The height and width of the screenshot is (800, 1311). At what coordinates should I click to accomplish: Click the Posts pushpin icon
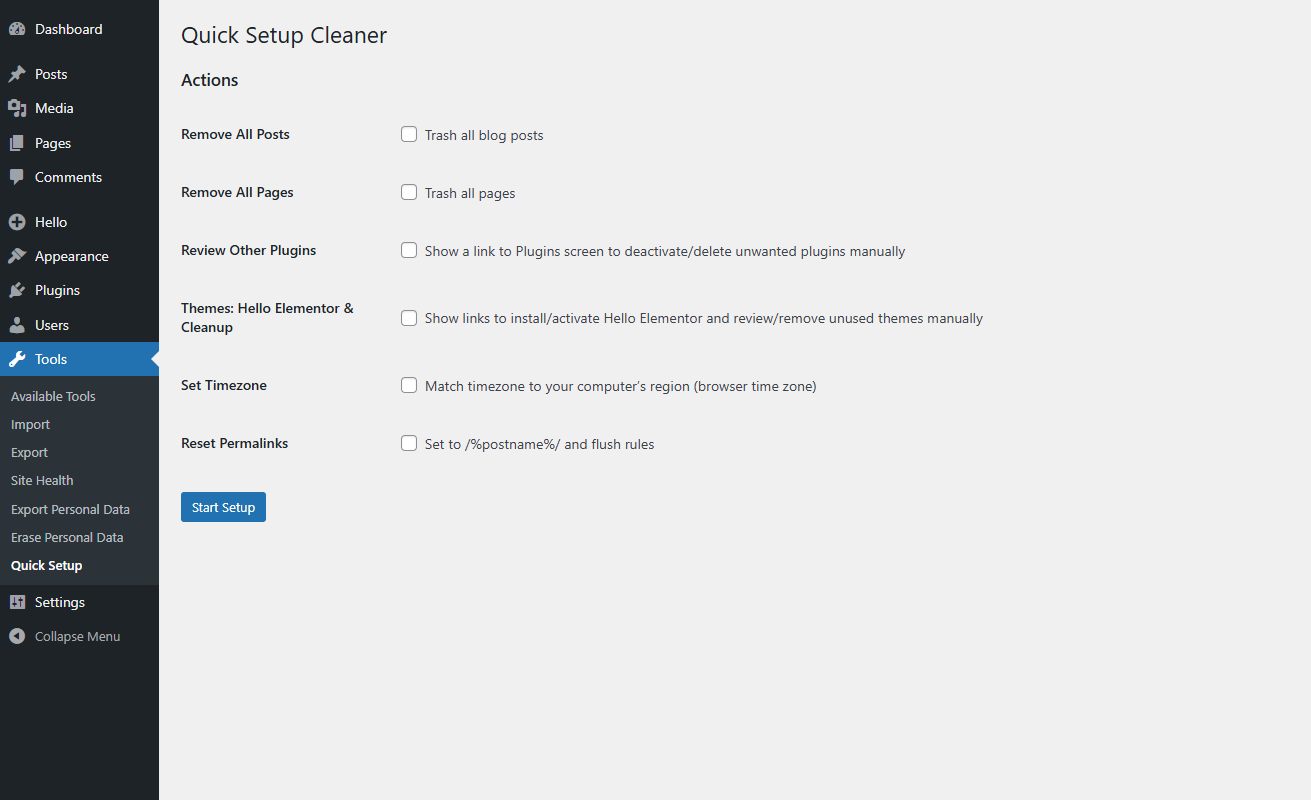pos(17,74)
